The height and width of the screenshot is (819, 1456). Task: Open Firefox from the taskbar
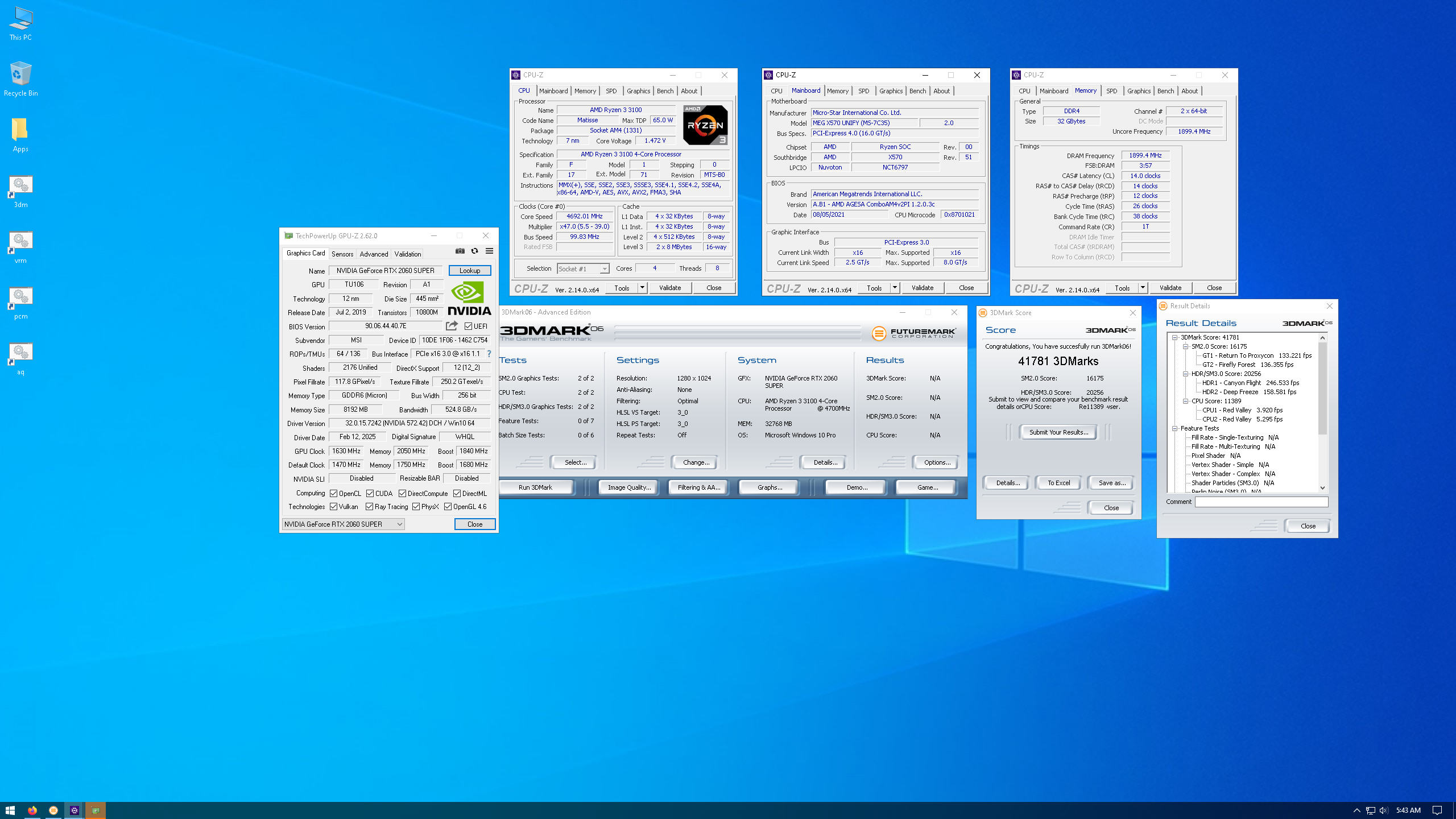point(32,810)
